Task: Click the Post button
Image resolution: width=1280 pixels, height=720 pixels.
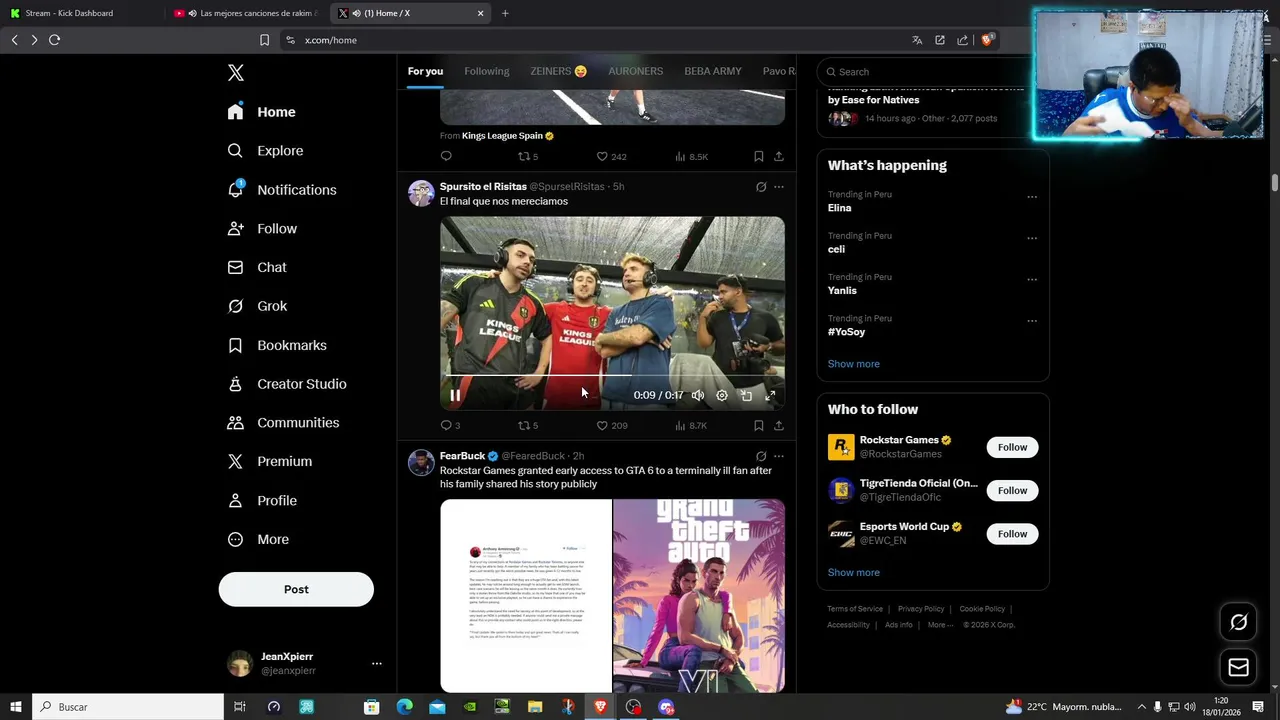Action: (296, 590)
